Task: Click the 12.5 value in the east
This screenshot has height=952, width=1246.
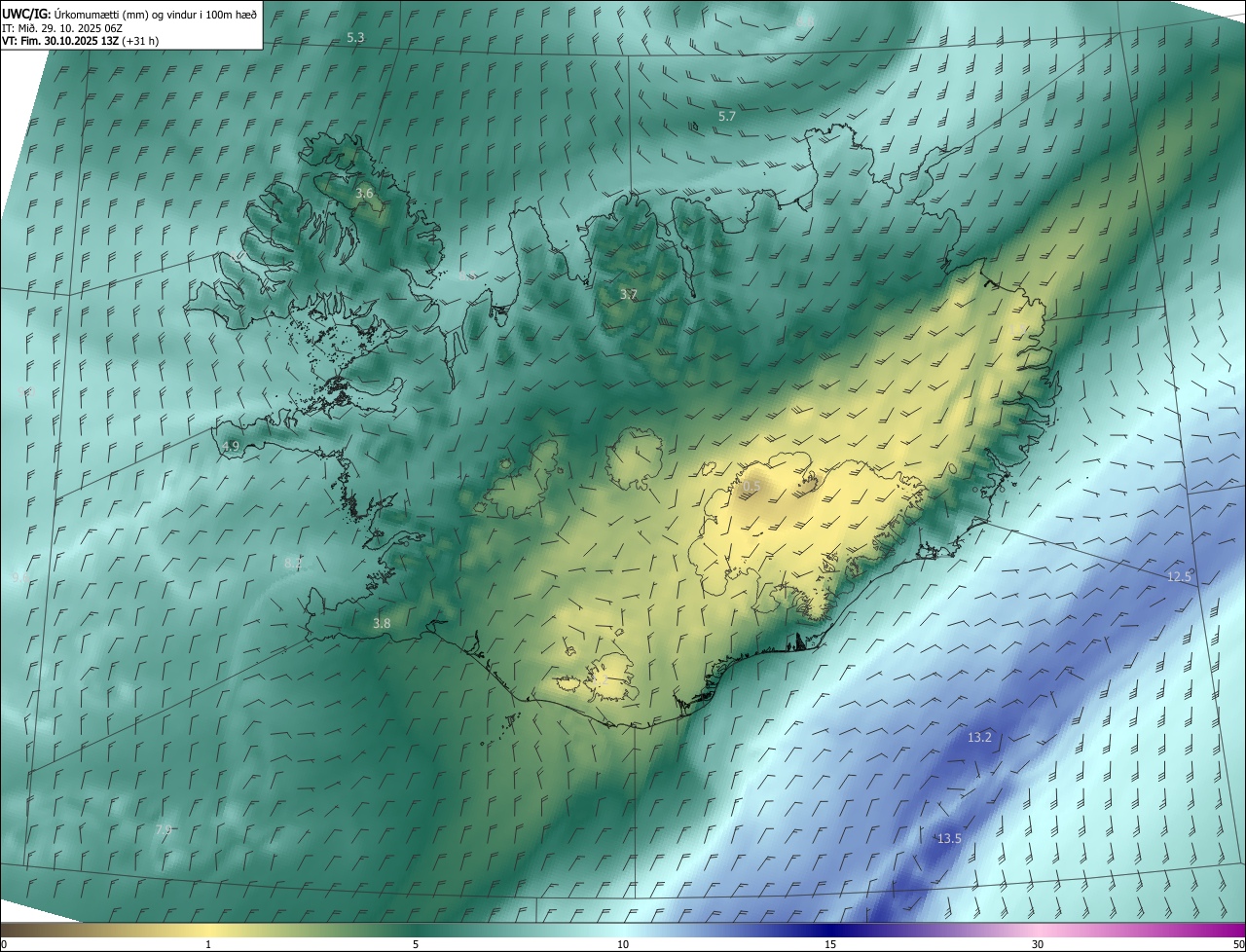Action: pyautogui.click(x=1179, y=576)
